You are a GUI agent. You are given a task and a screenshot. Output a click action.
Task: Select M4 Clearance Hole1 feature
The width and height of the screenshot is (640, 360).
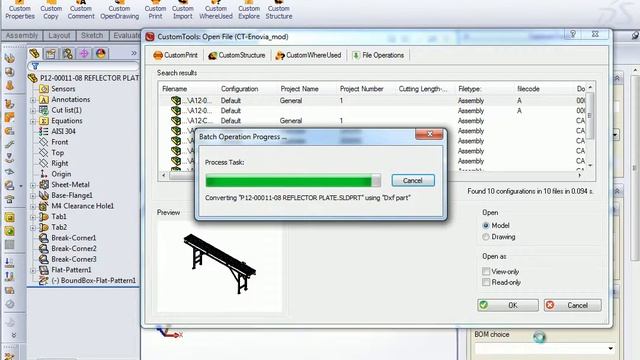pyautogui.click(x=82, y=206)
